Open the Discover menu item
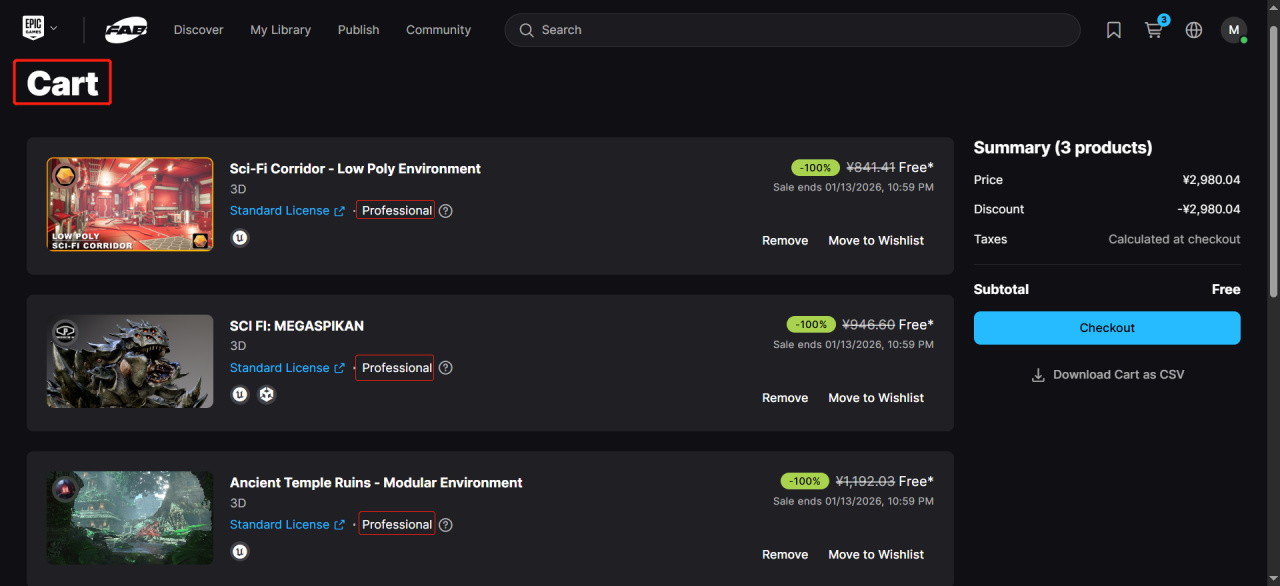 (x=198, y=30)
